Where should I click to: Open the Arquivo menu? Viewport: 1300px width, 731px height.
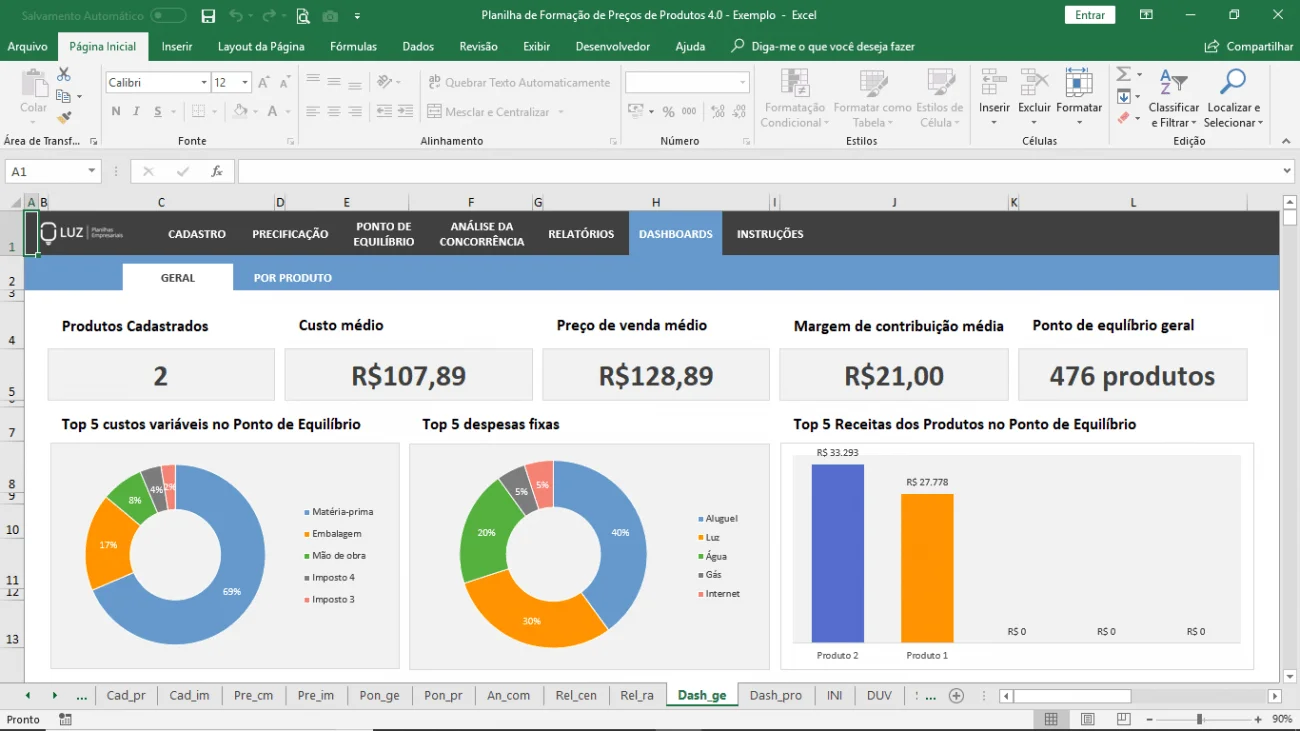[x=28, y=46]
